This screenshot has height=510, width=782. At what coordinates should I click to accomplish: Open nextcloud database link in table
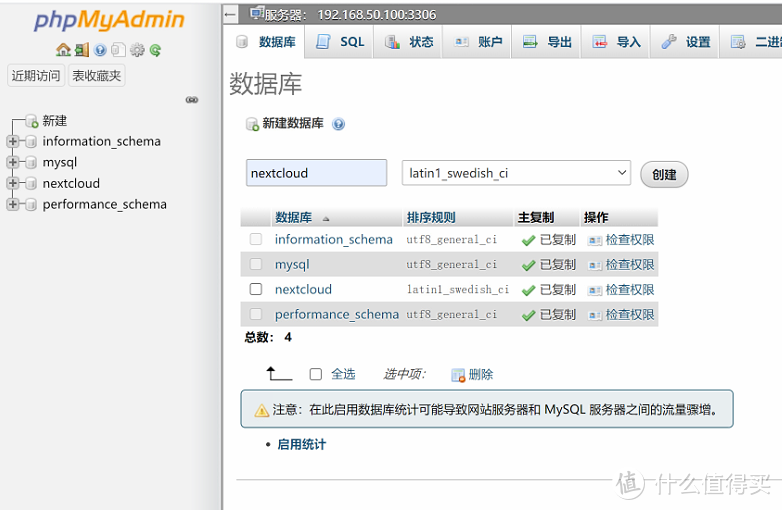click(303, 290)
